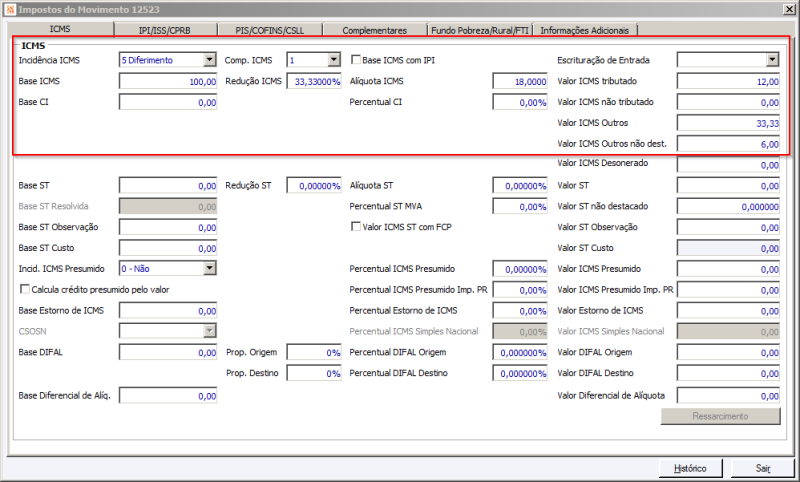Click the Valor ICMS Outros field
This screenshot has width=800, height=482.
click(x=728, y=123)
